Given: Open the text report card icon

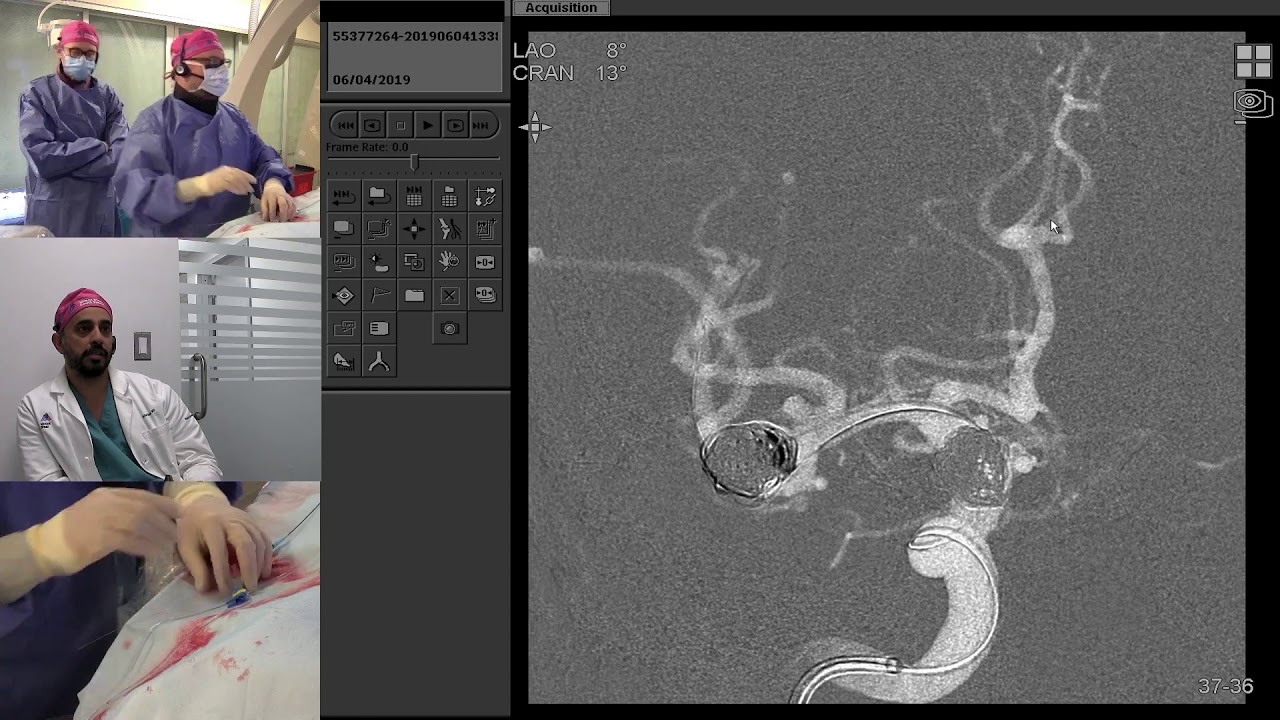Looking at the screenshot, I should pos(378,328).
